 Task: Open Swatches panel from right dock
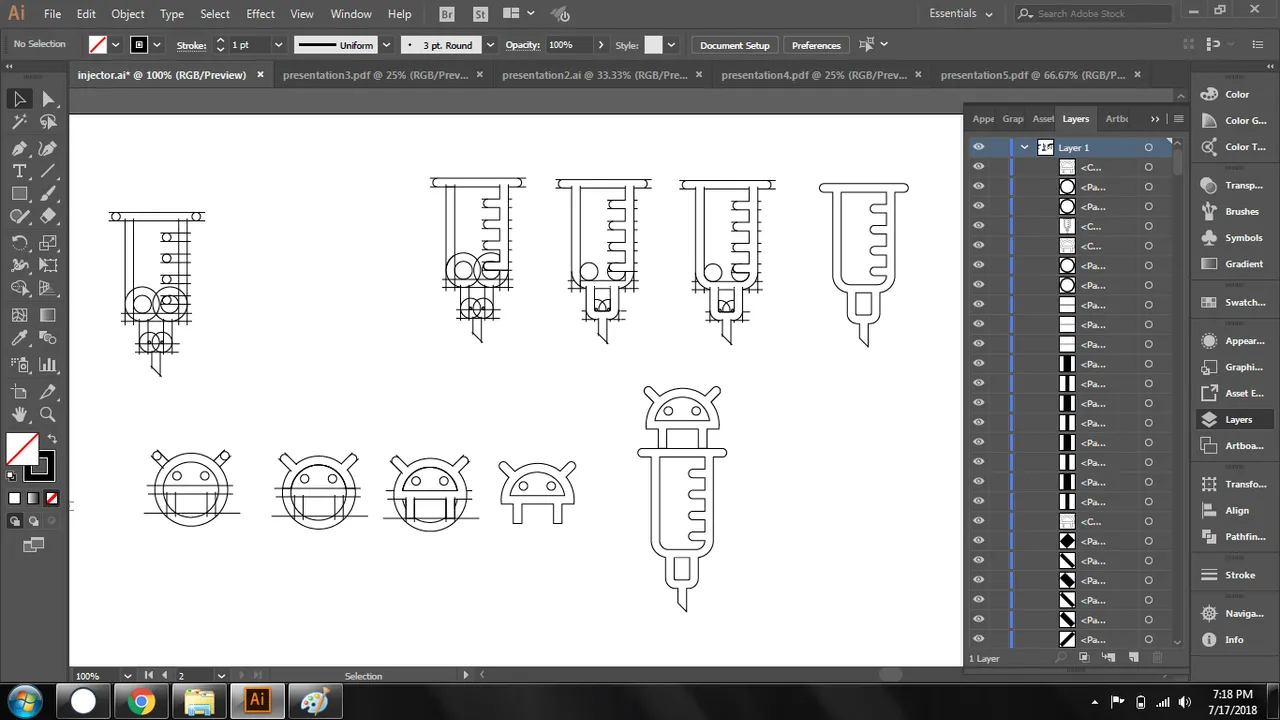pyautogui.click(x=1233, y=302)
